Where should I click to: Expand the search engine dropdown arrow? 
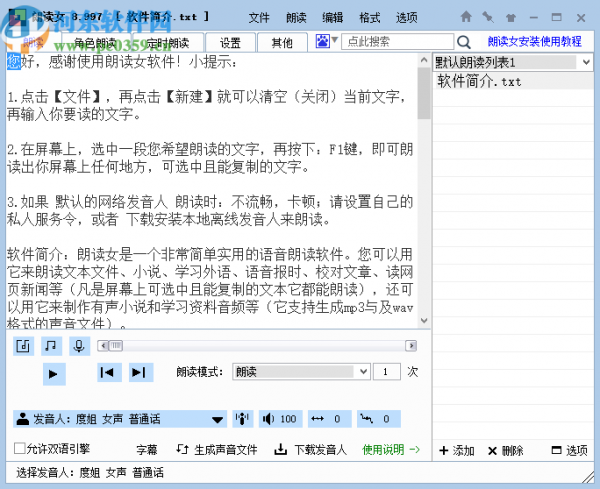click(x=334, y=39)
